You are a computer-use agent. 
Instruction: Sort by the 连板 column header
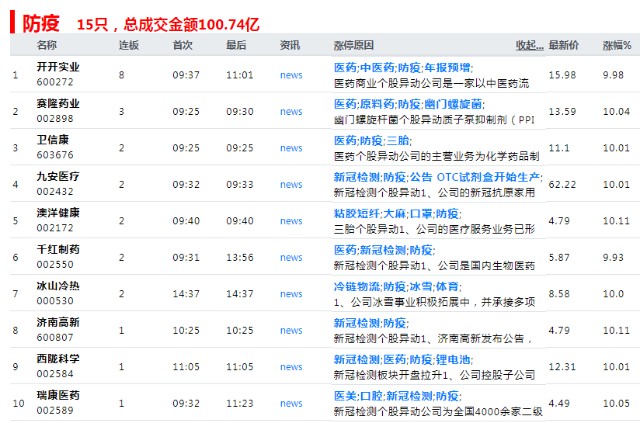point(129,45)
